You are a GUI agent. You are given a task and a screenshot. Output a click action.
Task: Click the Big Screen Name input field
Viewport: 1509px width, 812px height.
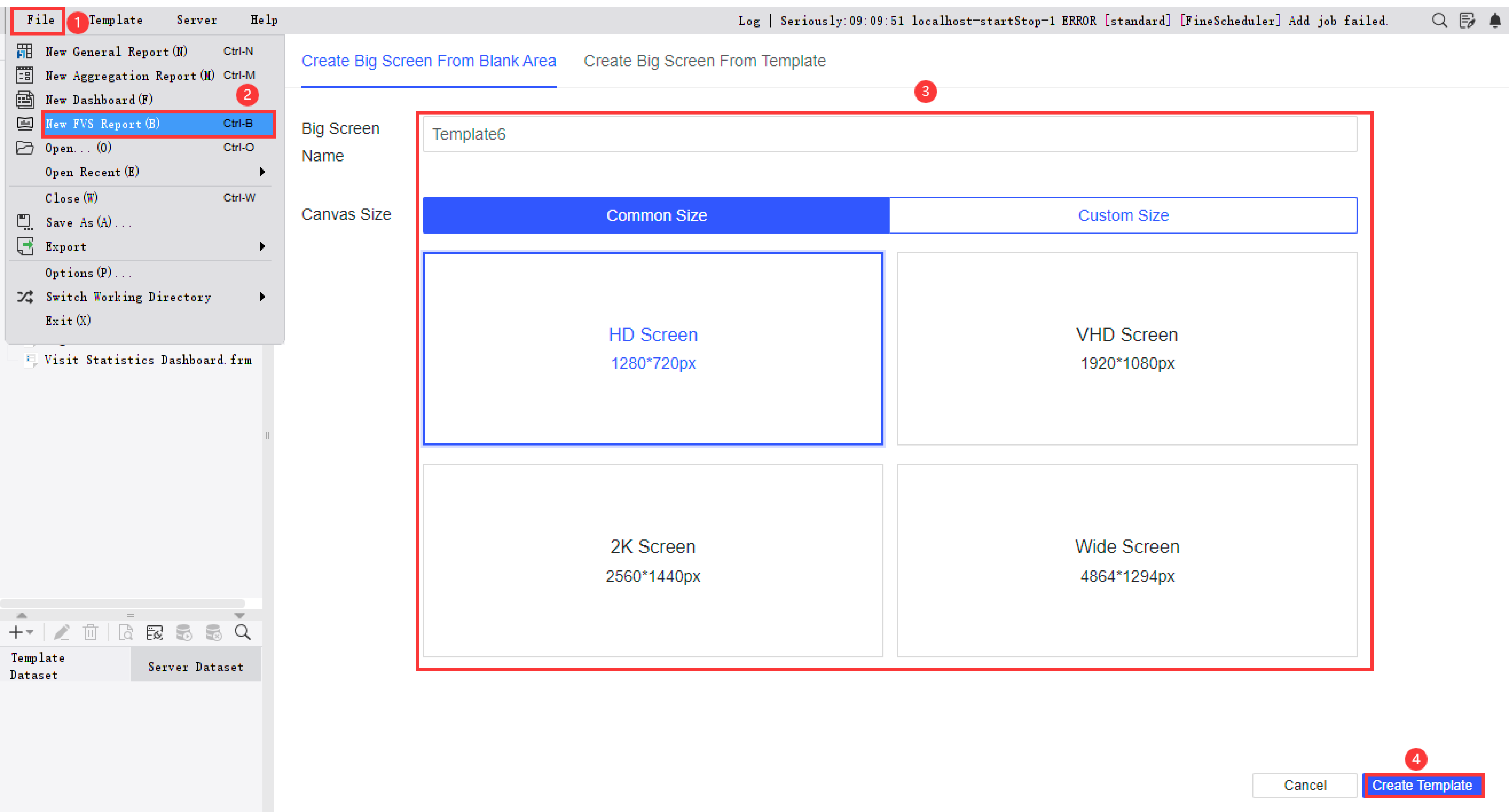pos(890,134)
